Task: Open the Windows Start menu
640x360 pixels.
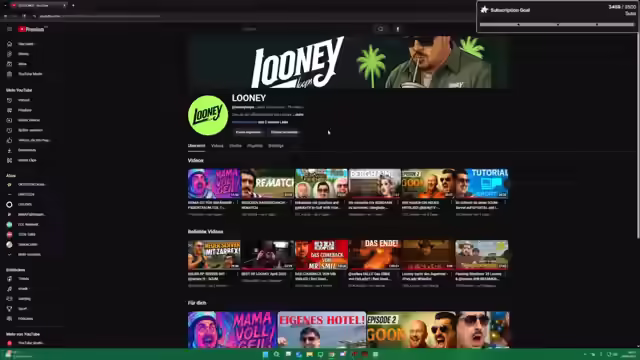Action: [x=265, y=354]
